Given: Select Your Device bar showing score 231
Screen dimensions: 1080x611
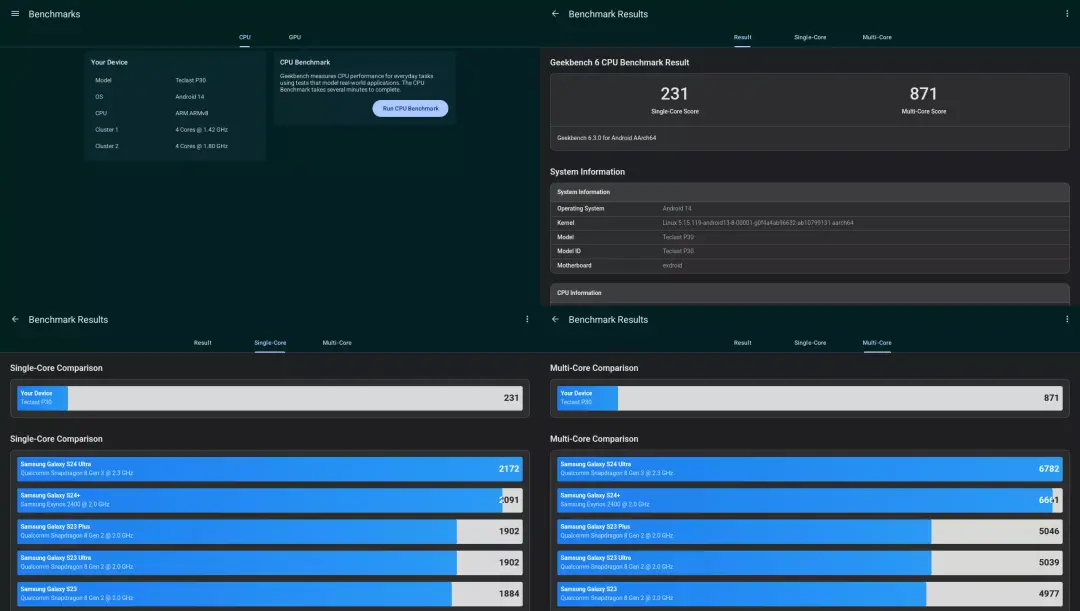Looking at the screenshot, I should (269, 398).
